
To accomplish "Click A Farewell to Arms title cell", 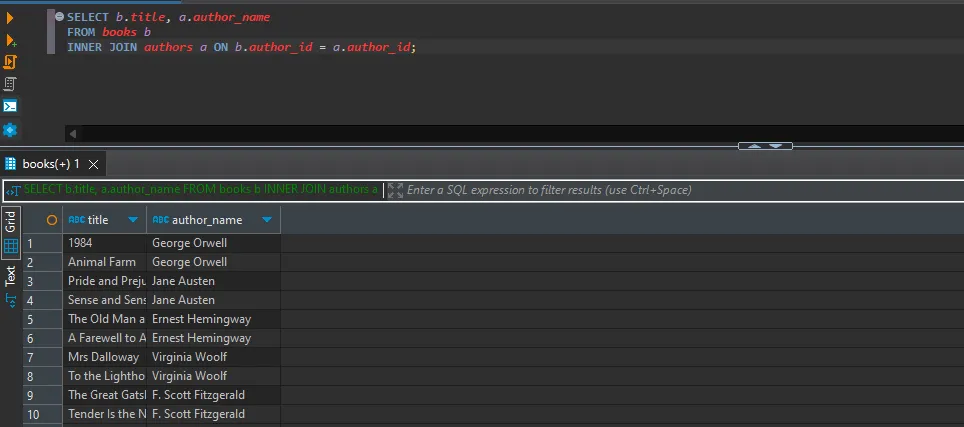I will [x=105, y=338].
